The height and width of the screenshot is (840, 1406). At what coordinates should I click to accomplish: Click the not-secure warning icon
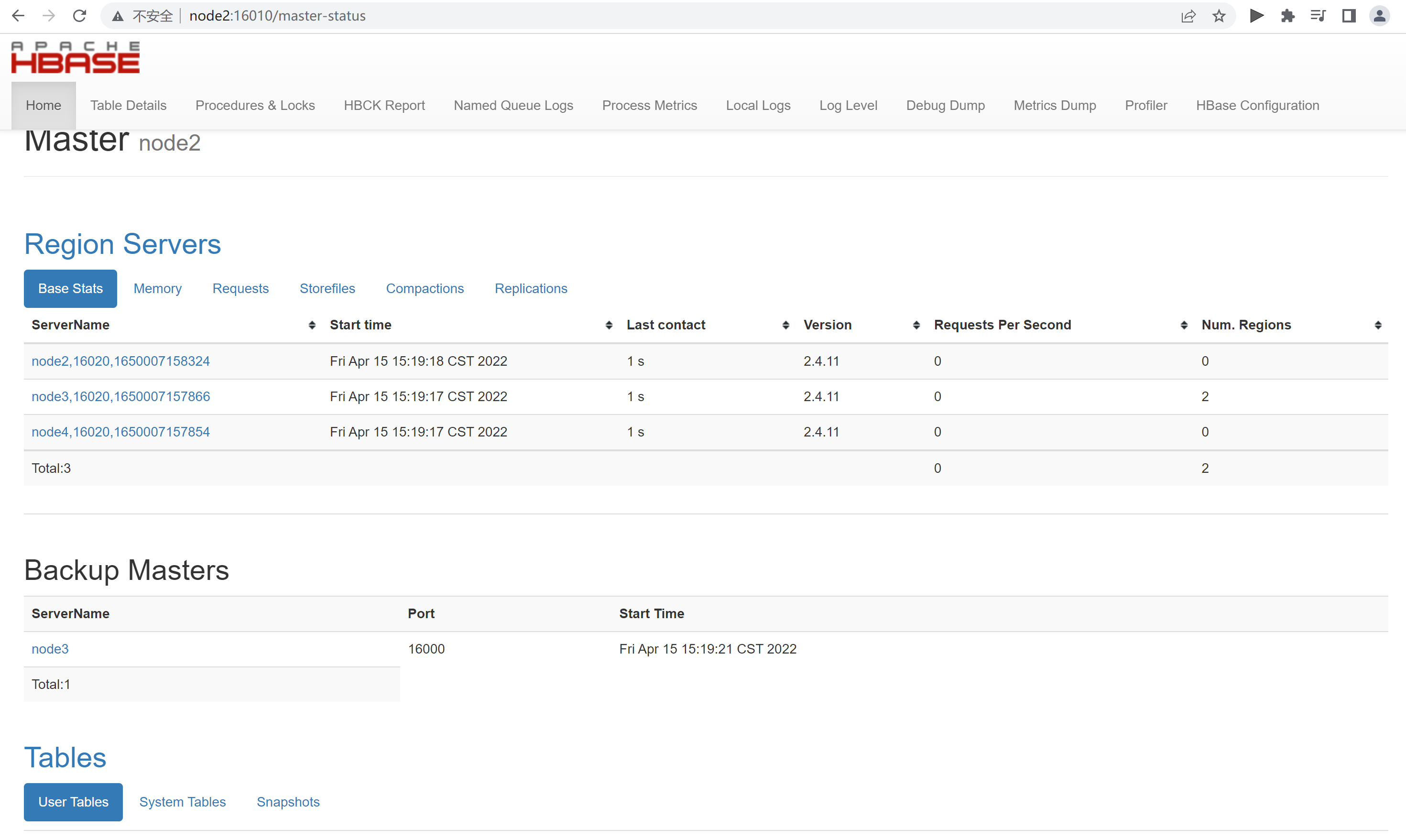pos(118,16)
